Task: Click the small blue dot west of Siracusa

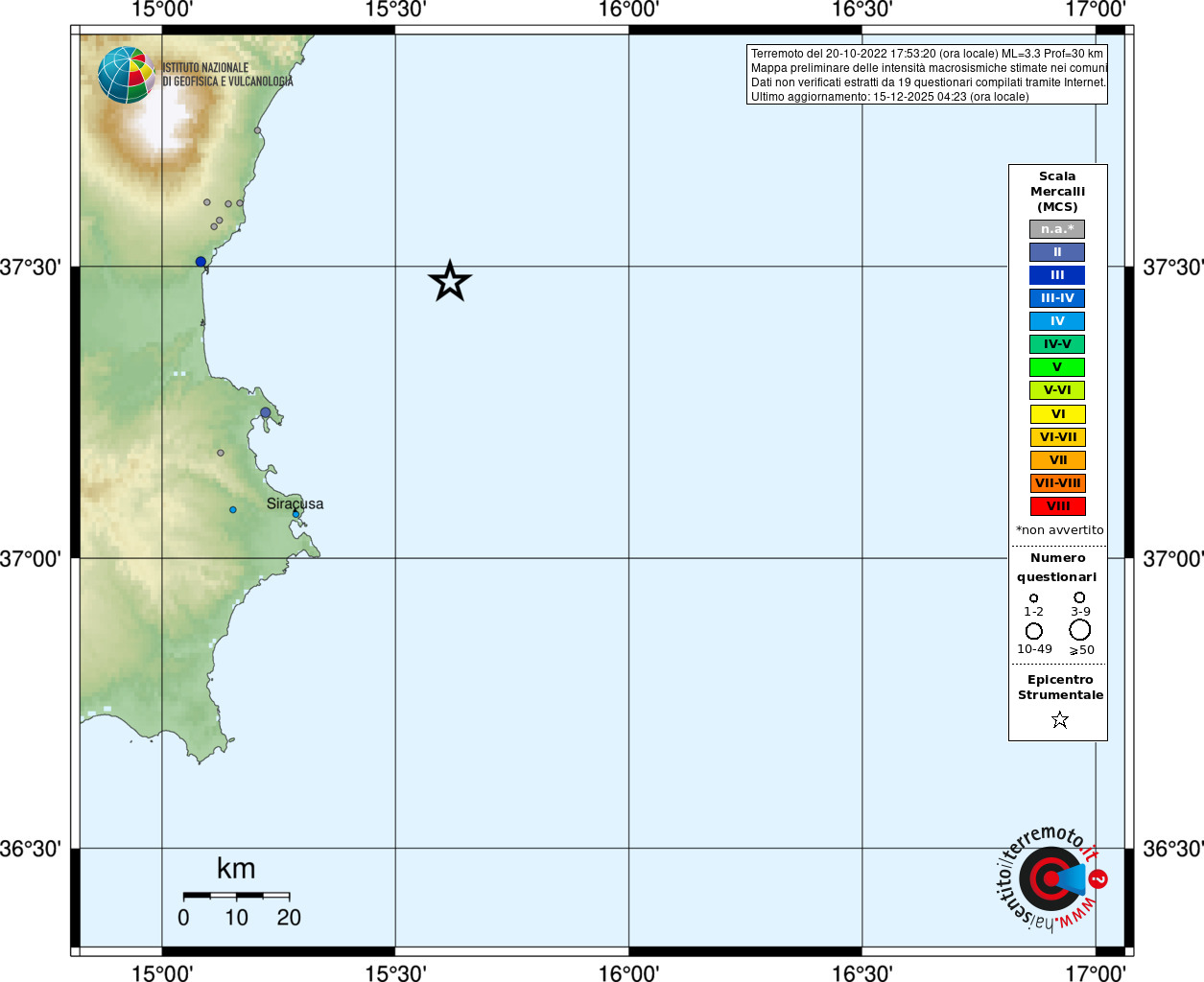Action: (233, 510)
